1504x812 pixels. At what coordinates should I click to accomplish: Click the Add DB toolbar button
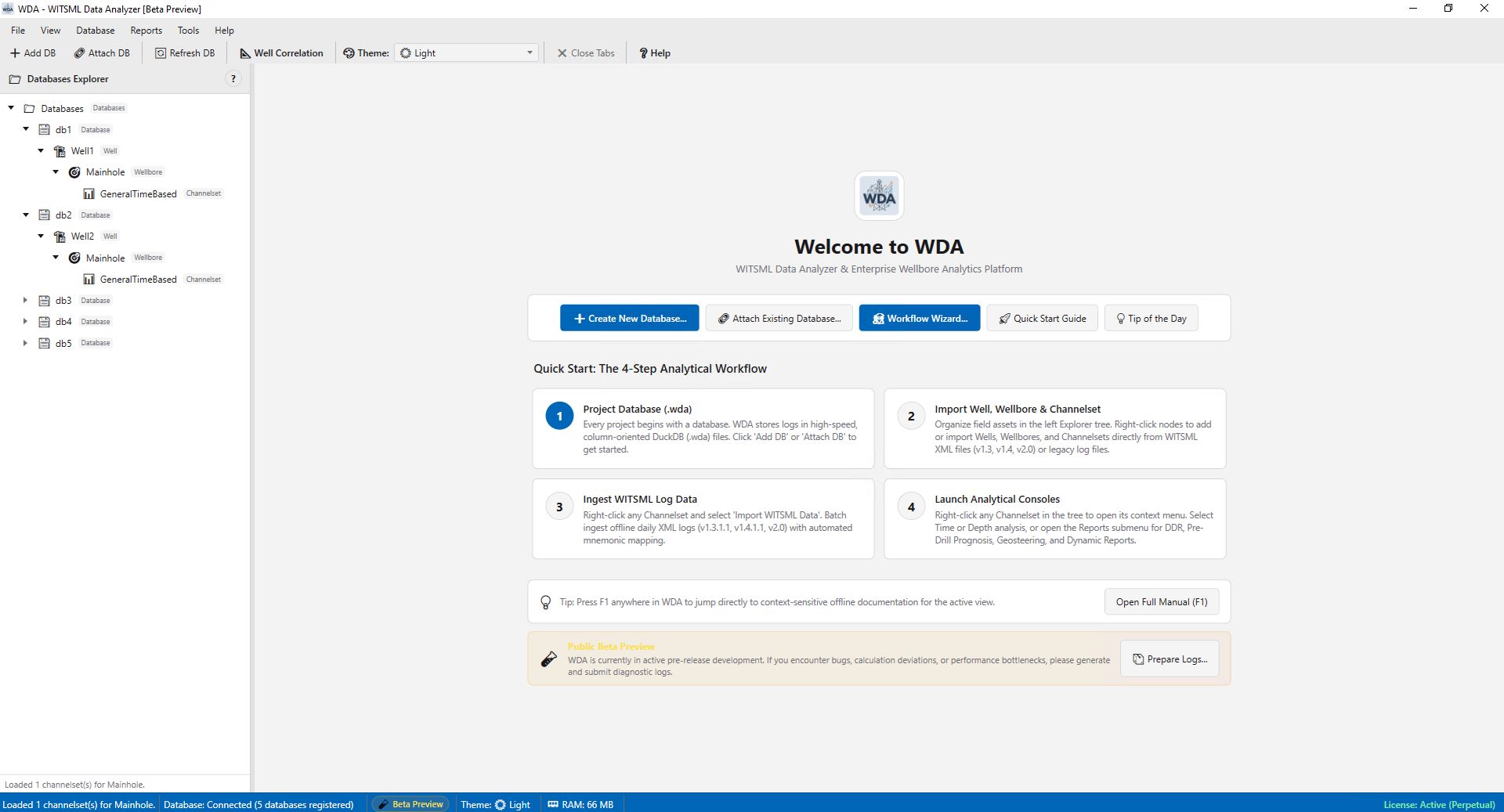[x=33, y=53]
